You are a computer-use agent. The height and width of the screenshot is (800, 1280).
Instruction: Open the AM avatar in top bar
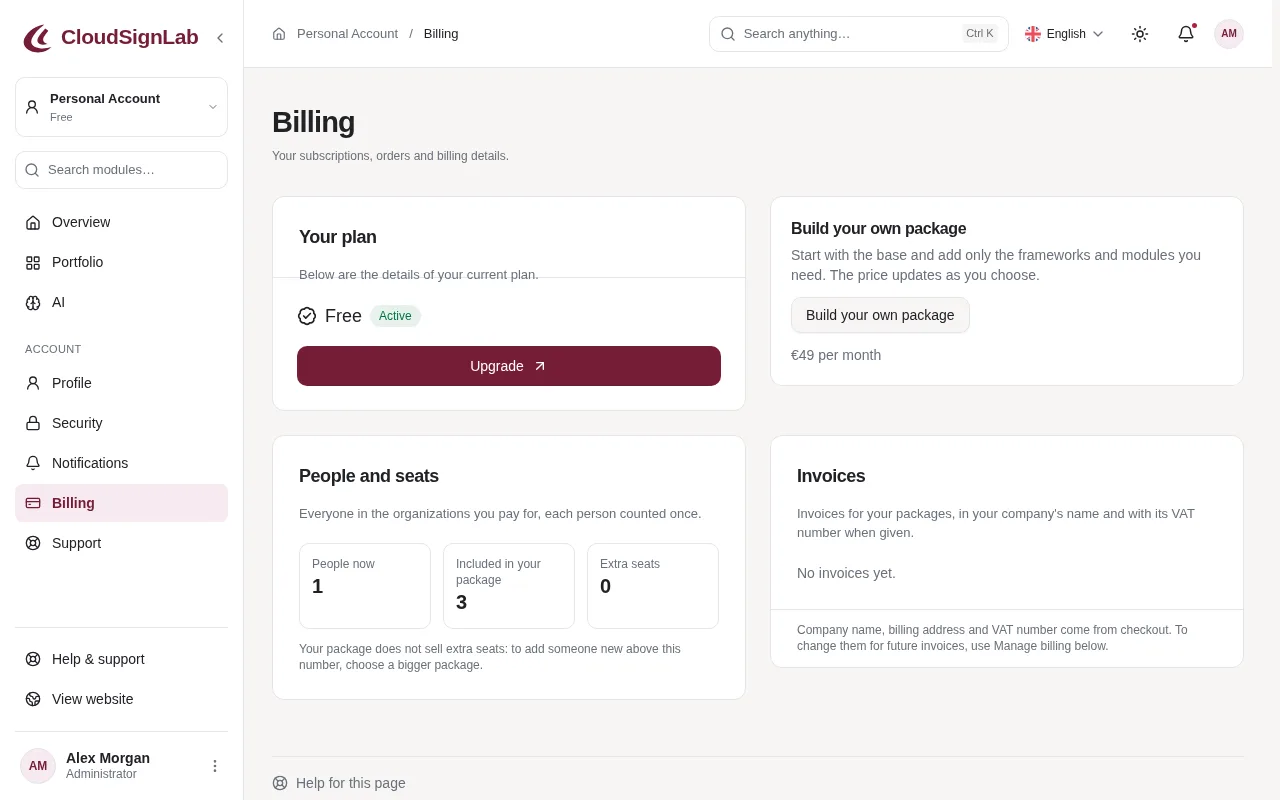tap(1229, 34)
